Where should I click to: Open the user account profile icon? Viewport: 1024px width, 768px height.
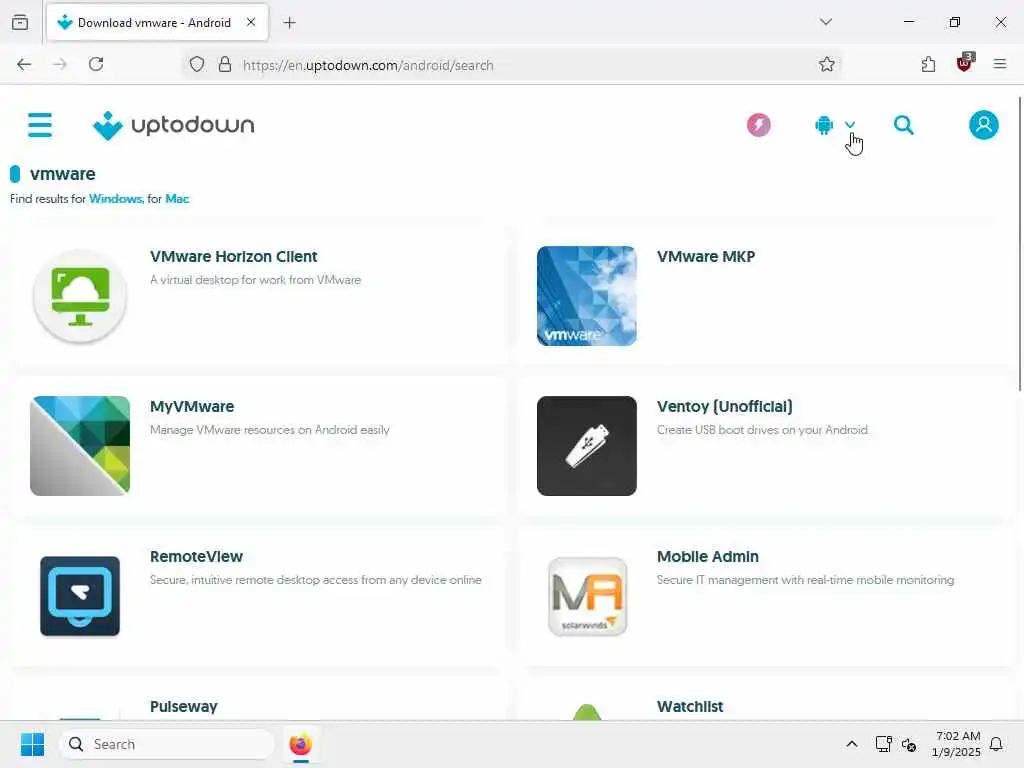click(x=984, y=125)
